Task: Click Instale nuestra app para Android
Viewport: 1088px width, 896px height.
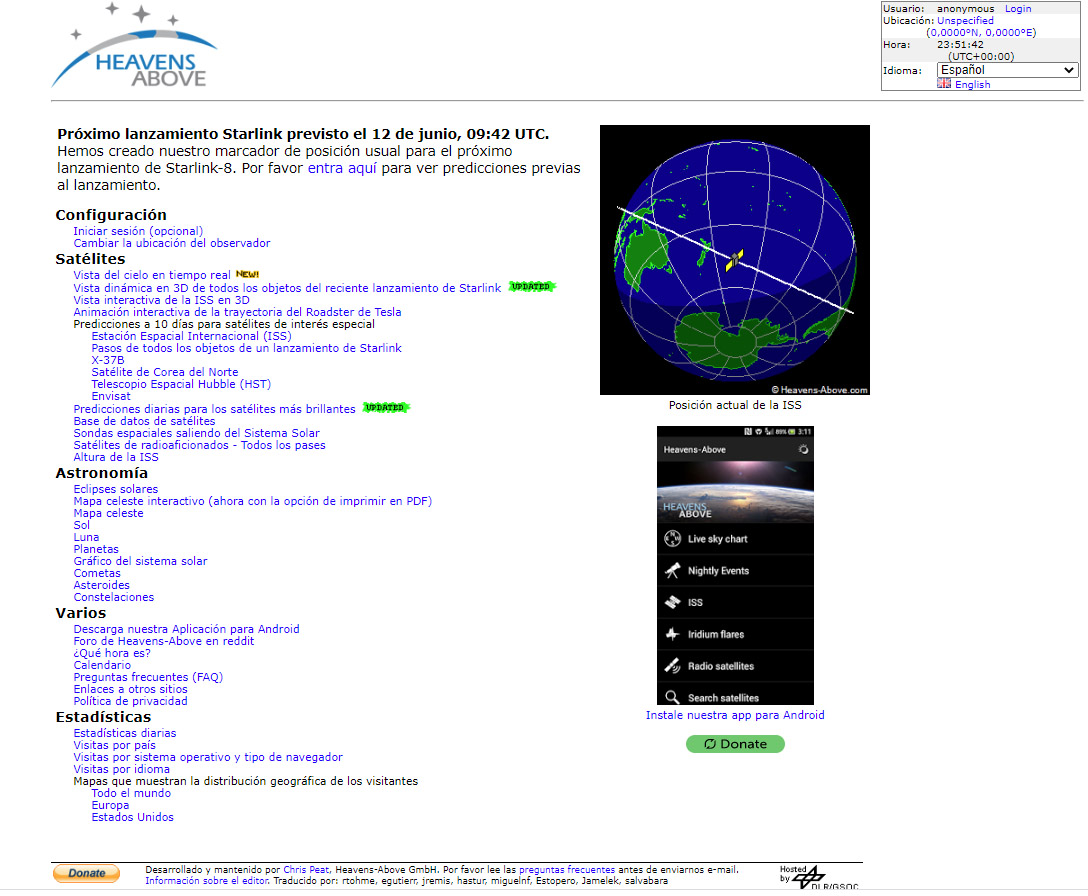Action: (735, 715)
